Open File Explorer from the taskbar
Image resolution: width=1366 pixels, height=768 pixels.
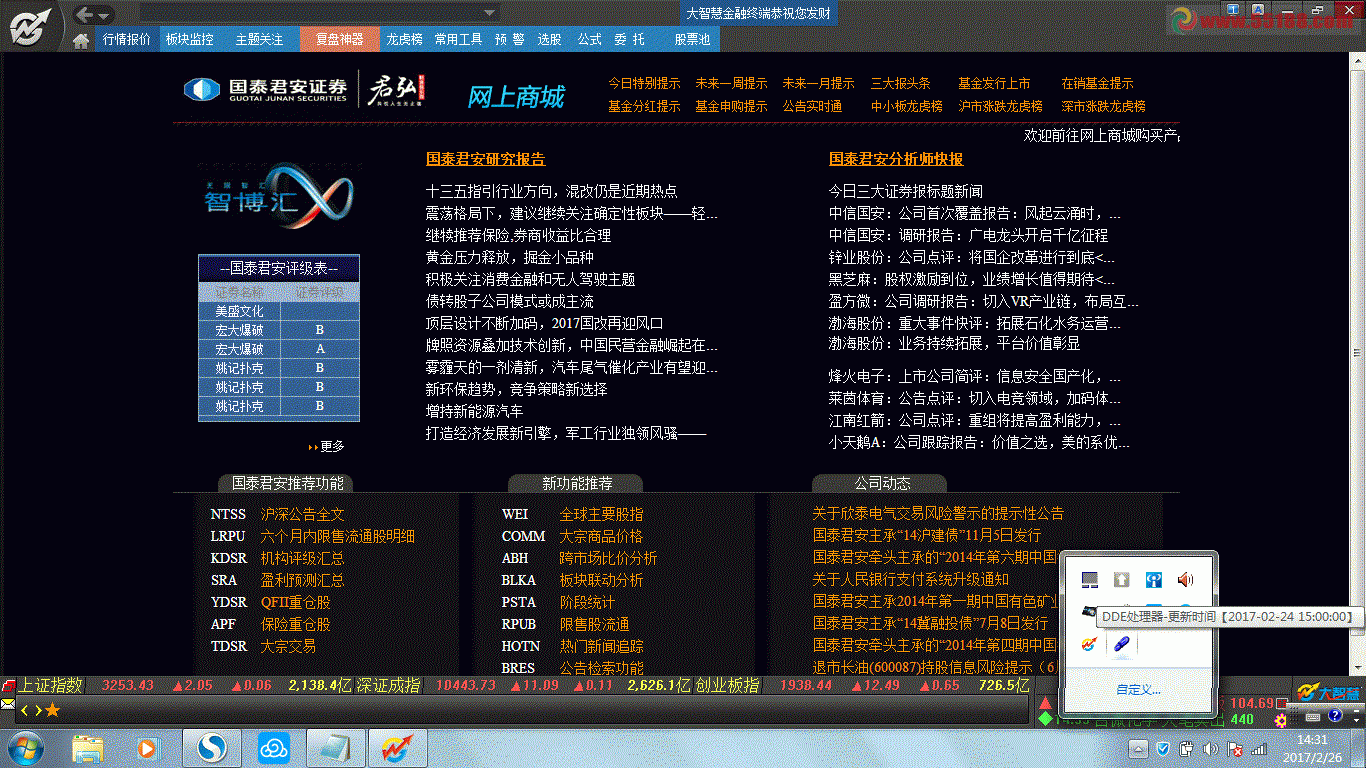click(x=88, y=748)
